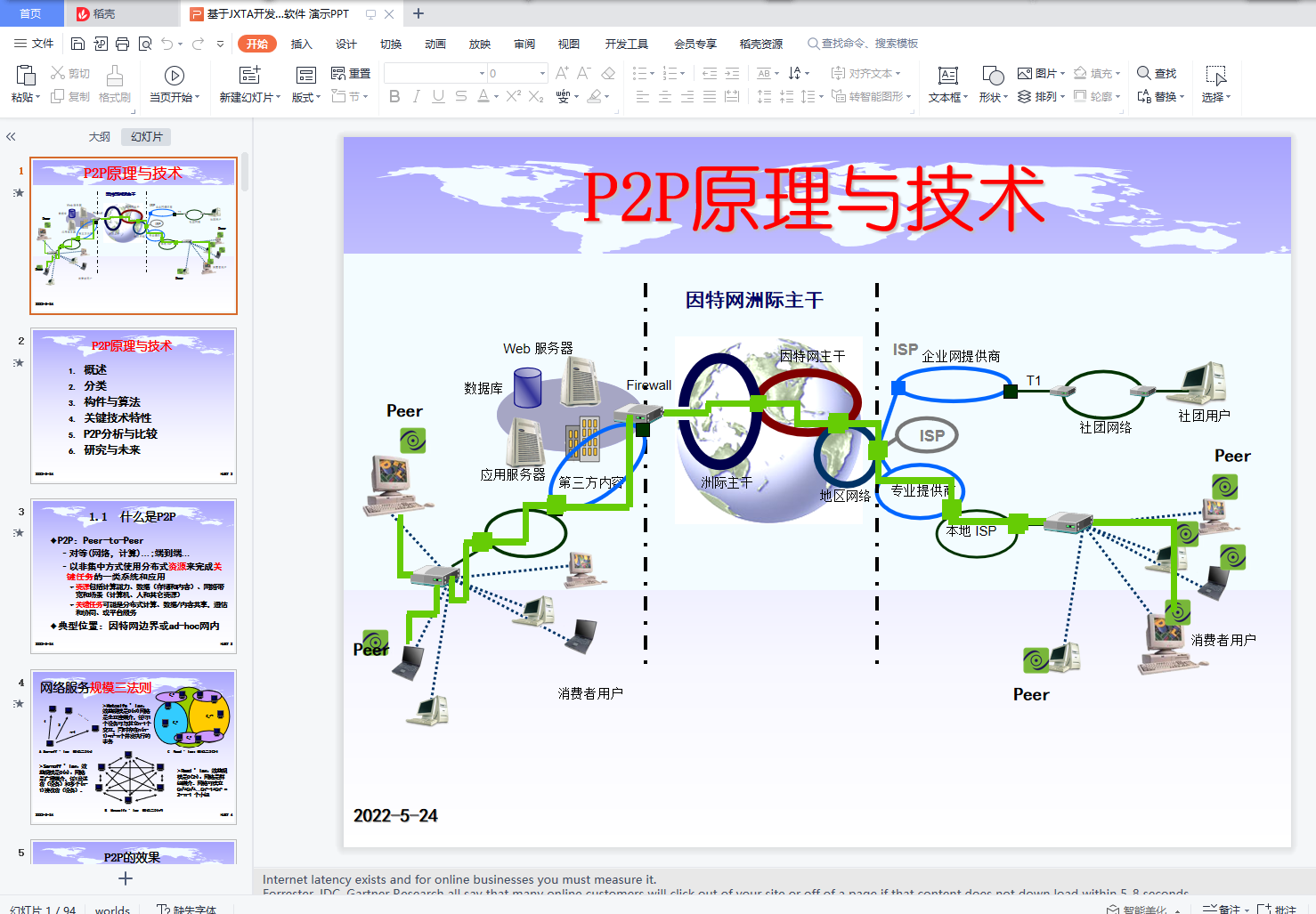Open the Shapes (形状) gallery icon
Screen dimensions: 1316x914
[x=993, y=76]
